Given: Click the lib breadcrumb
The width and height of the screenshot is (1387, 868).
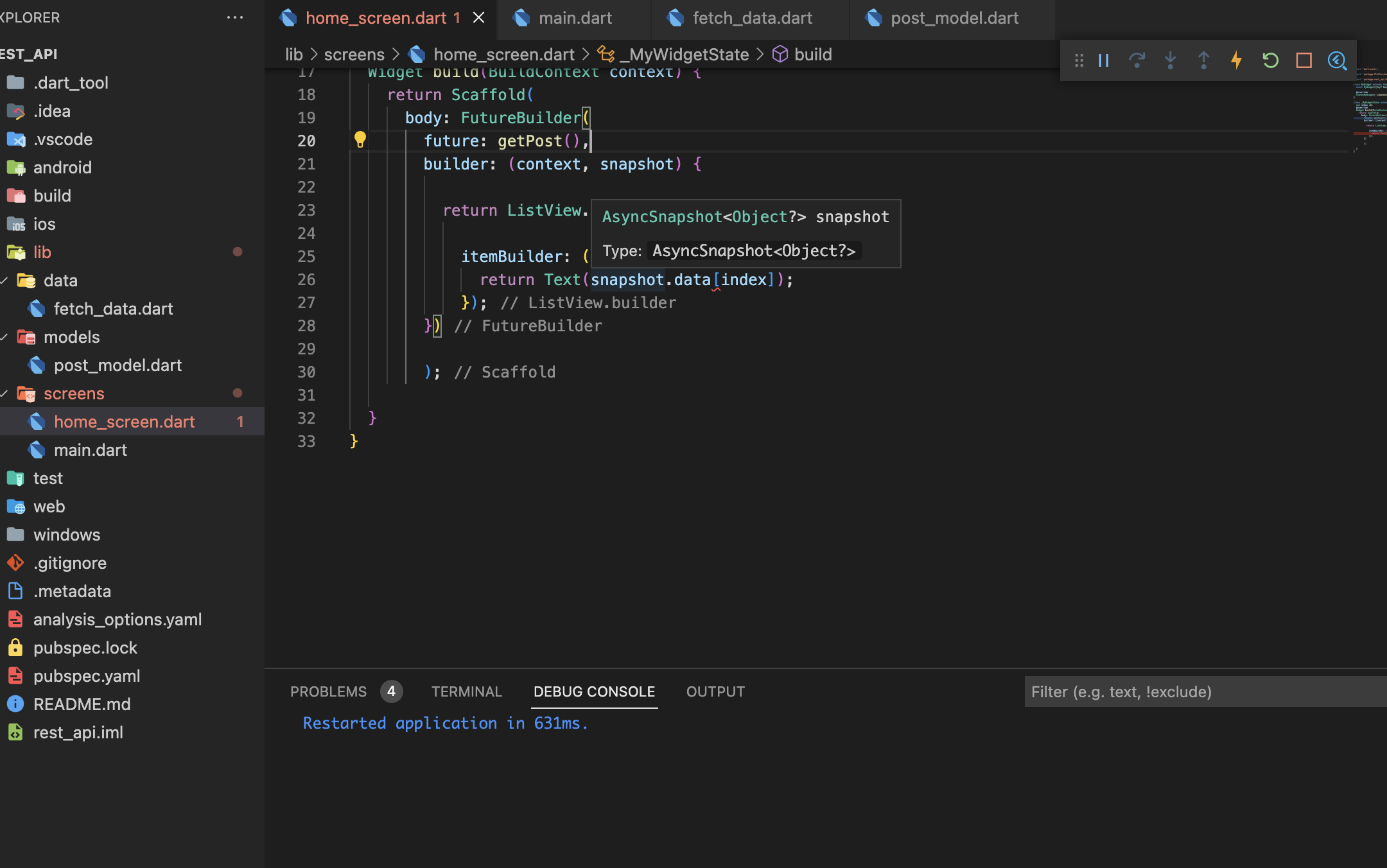Looking at the screenshot, I should click(x=293, y=55).
